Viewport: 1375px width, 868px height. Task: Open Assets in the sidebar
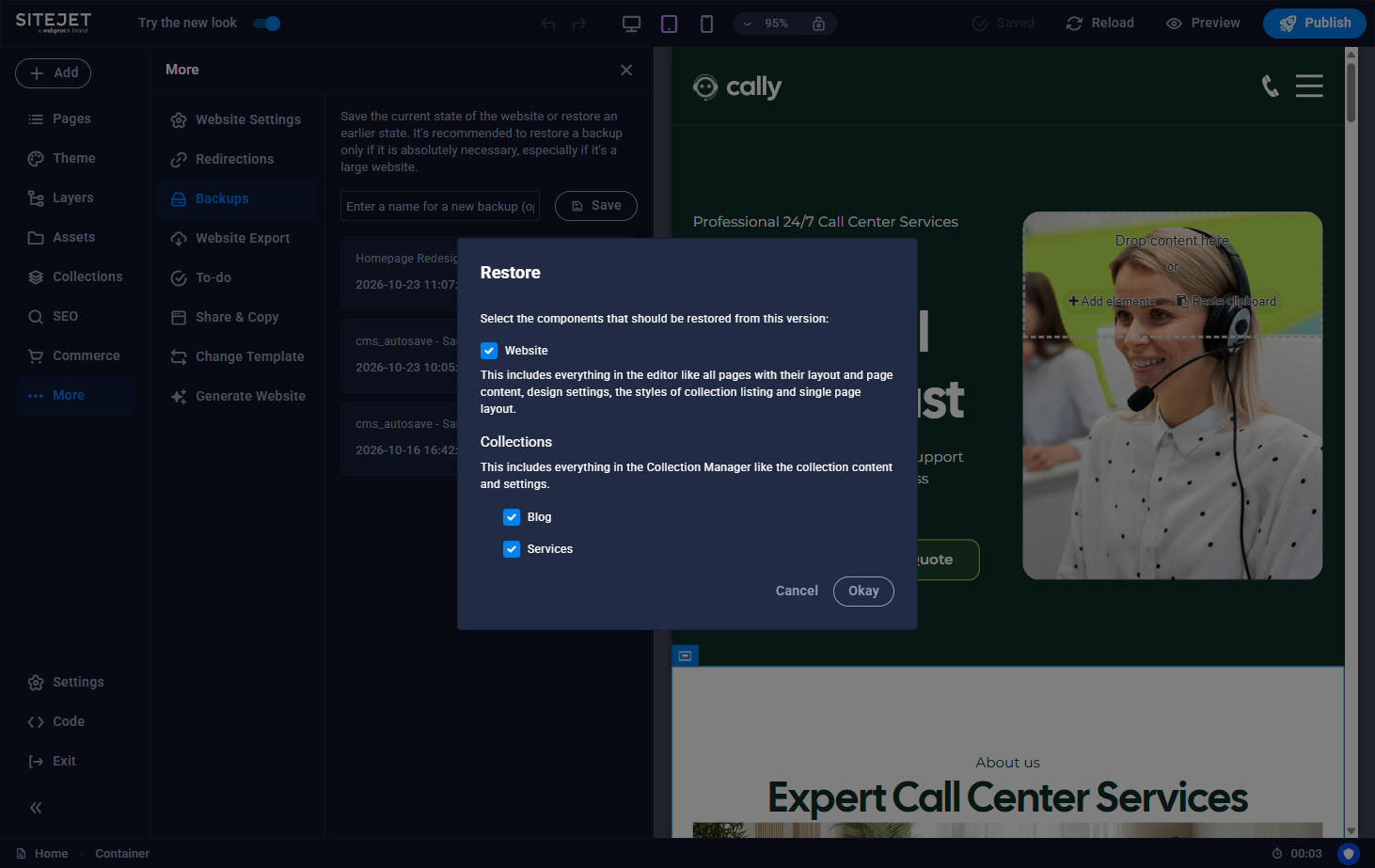coord(74,238)
